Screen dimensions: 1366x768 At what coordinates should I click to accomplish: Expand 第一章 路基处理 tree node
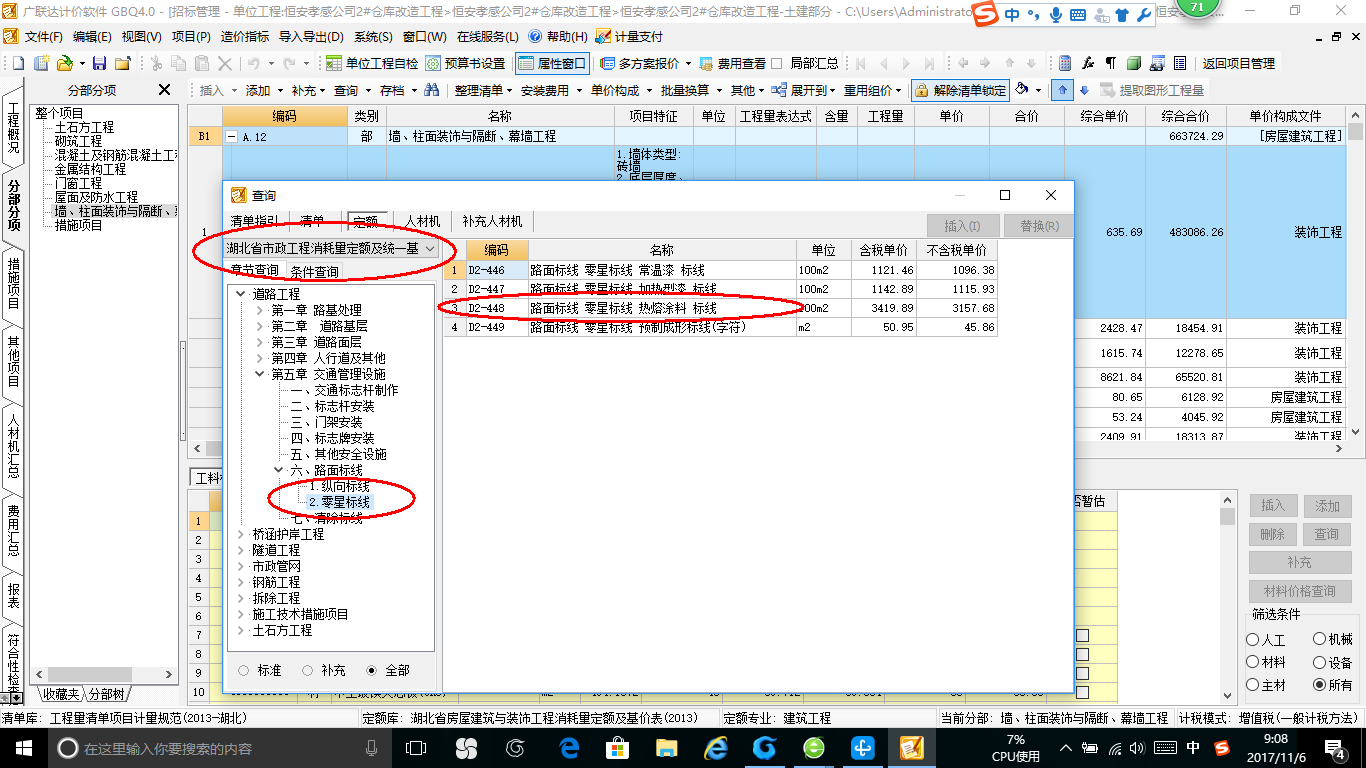click(x=259, y=311)
